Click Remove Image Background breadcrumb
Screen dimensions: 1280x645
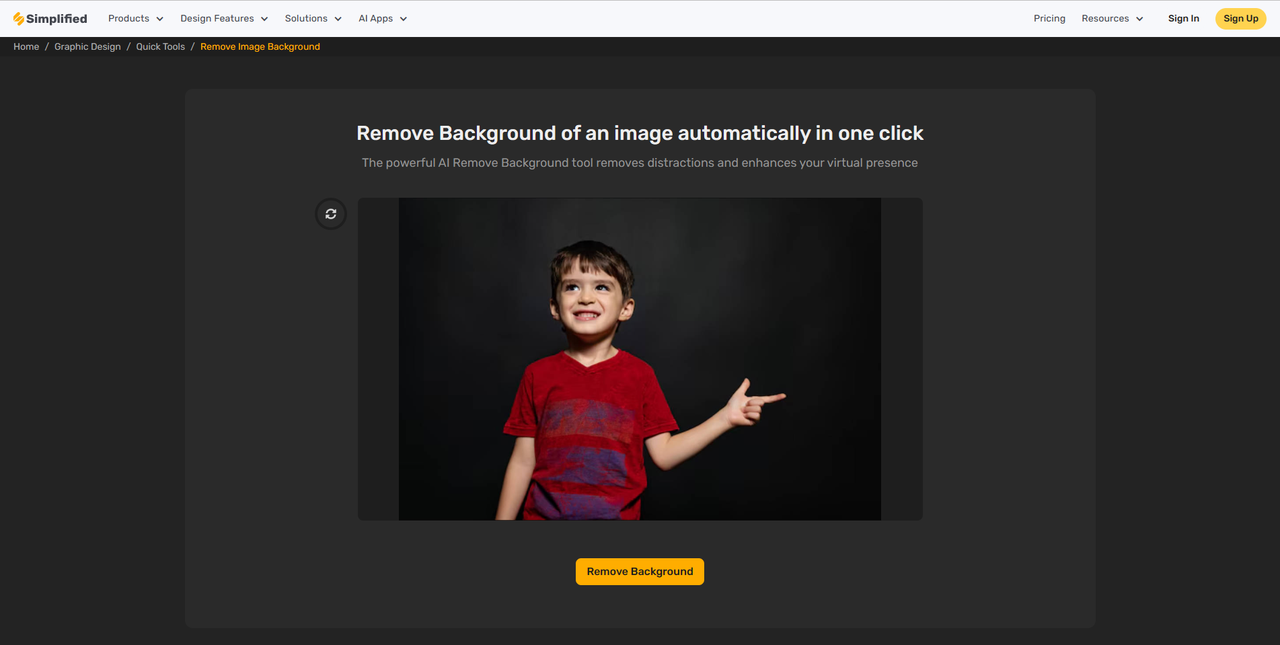(260, 47)
